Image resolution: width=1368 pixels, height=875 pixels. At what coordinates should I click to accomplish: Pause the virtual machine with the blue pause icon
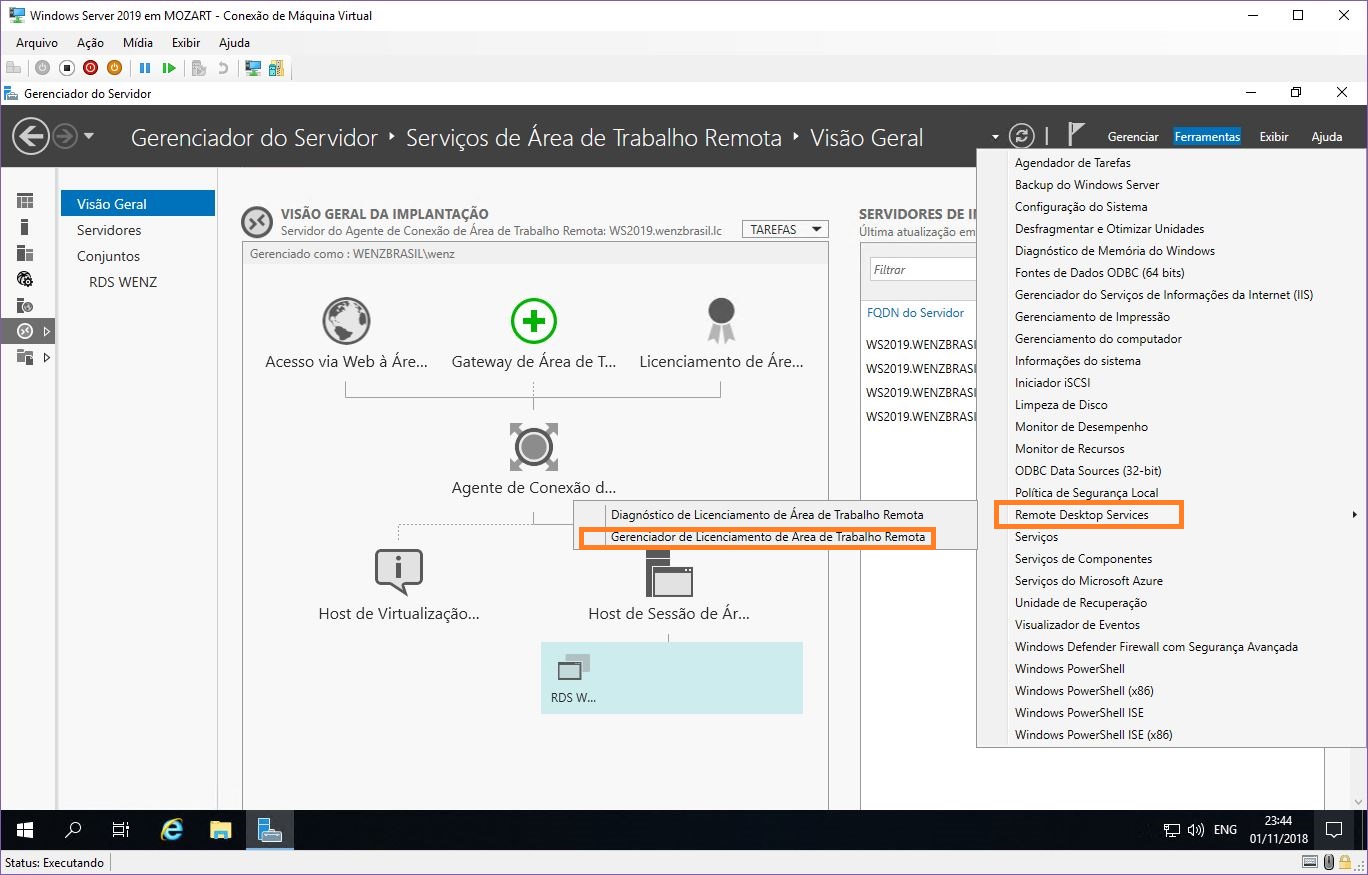point(145,68)
